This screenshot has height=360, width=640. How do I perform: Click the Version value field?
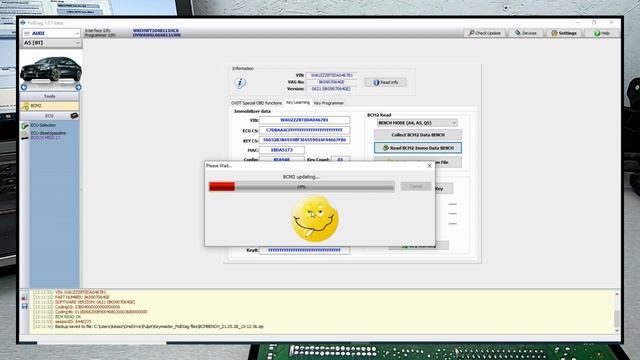[332, 89]
